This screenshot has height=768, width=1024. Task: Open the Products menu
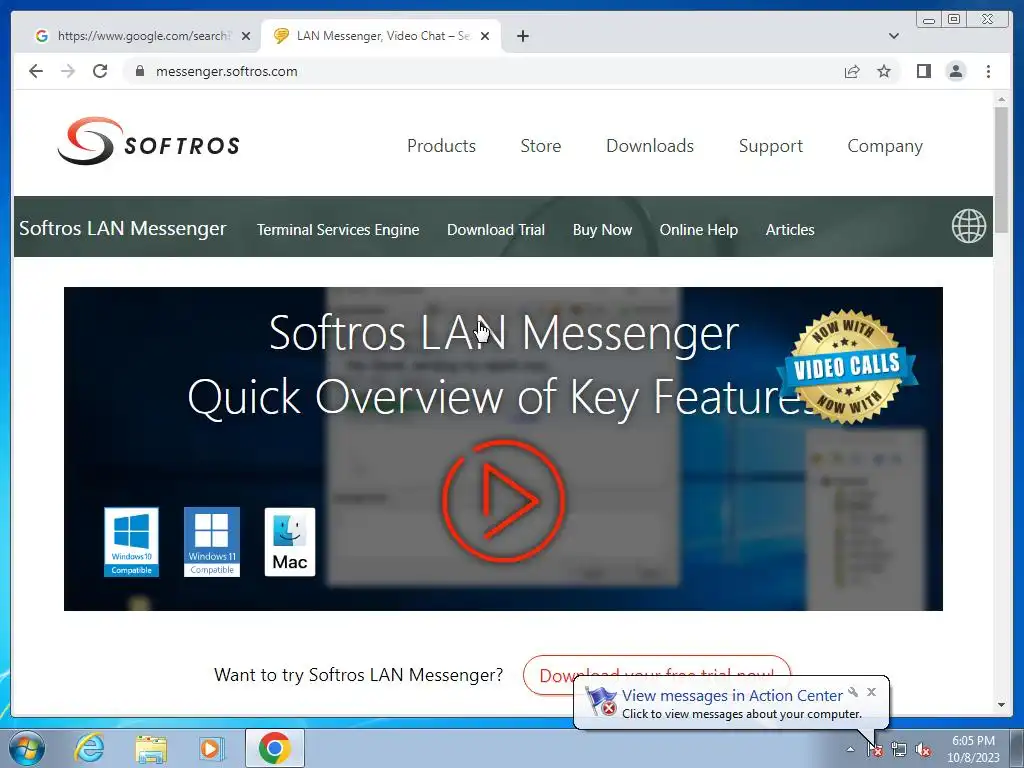coord(441,146)
